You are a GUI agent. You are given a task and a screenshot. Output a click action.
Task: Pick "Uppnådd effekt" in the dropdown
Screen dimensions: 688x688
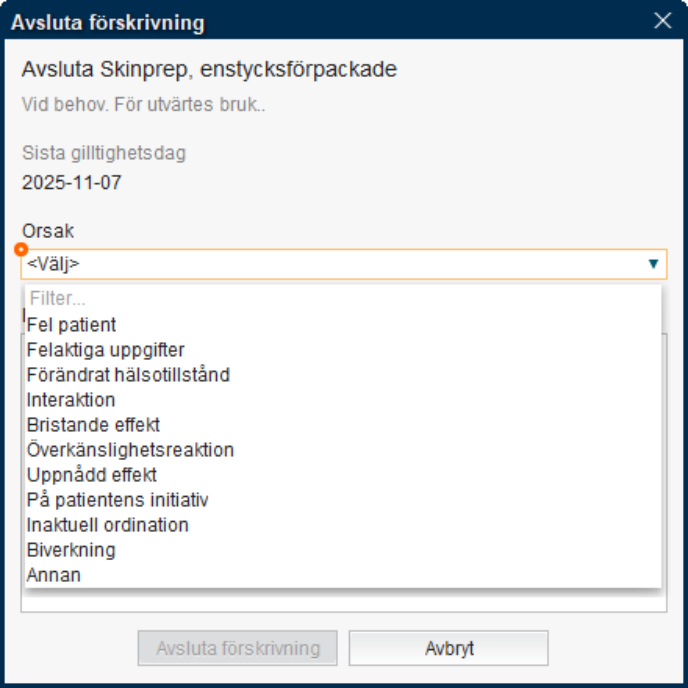click(x=92, y=475)
